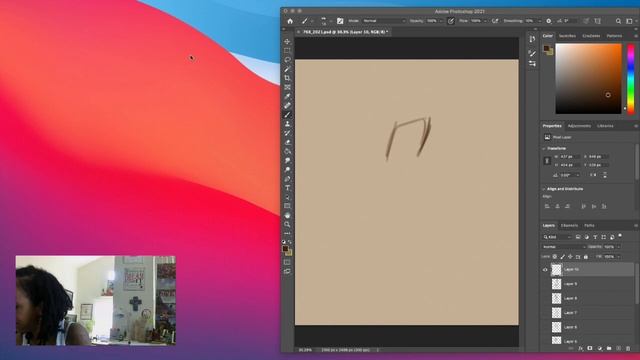Select the Zoom tool

(287, 224)
